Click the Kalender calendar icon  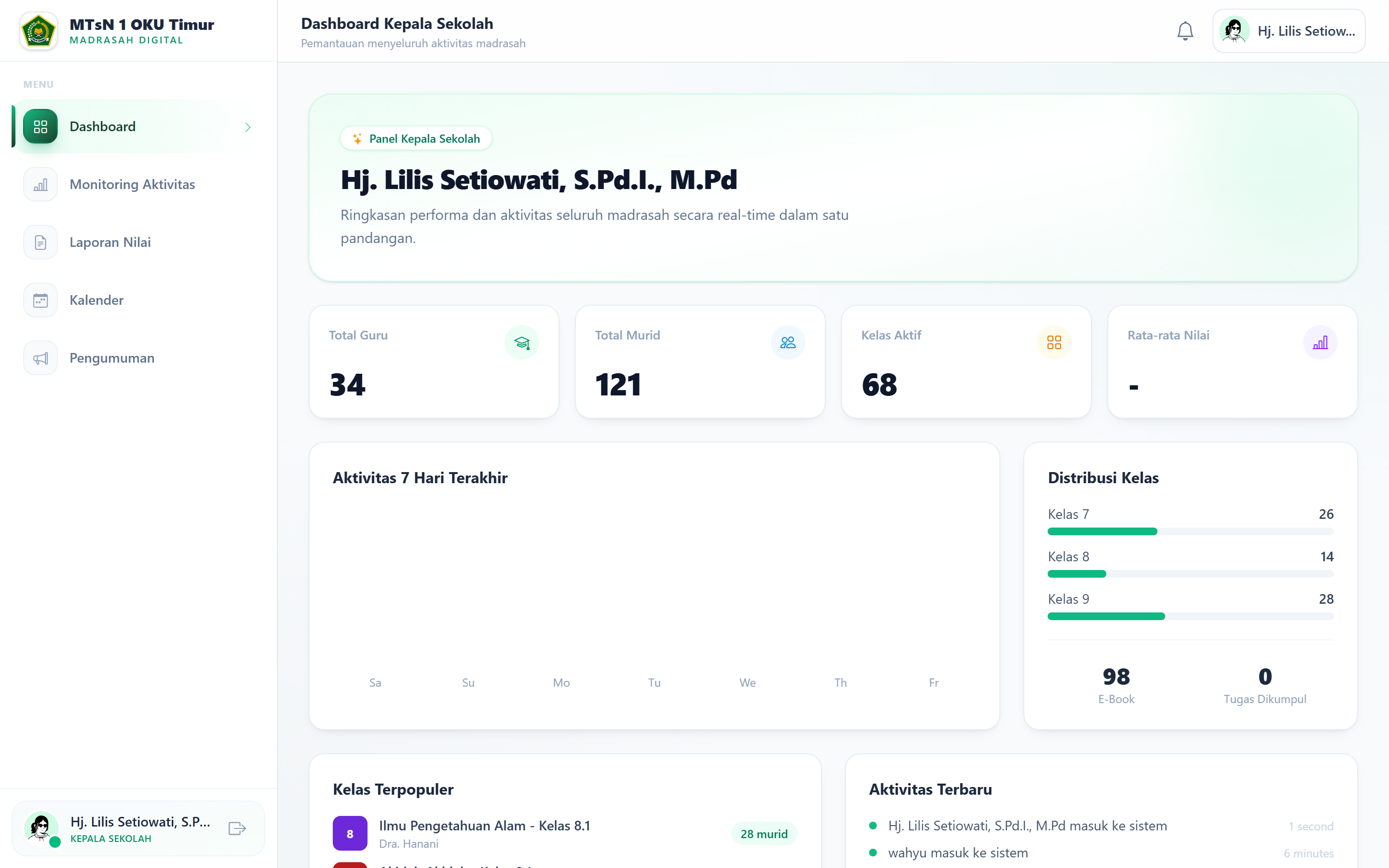coord(40,300)
